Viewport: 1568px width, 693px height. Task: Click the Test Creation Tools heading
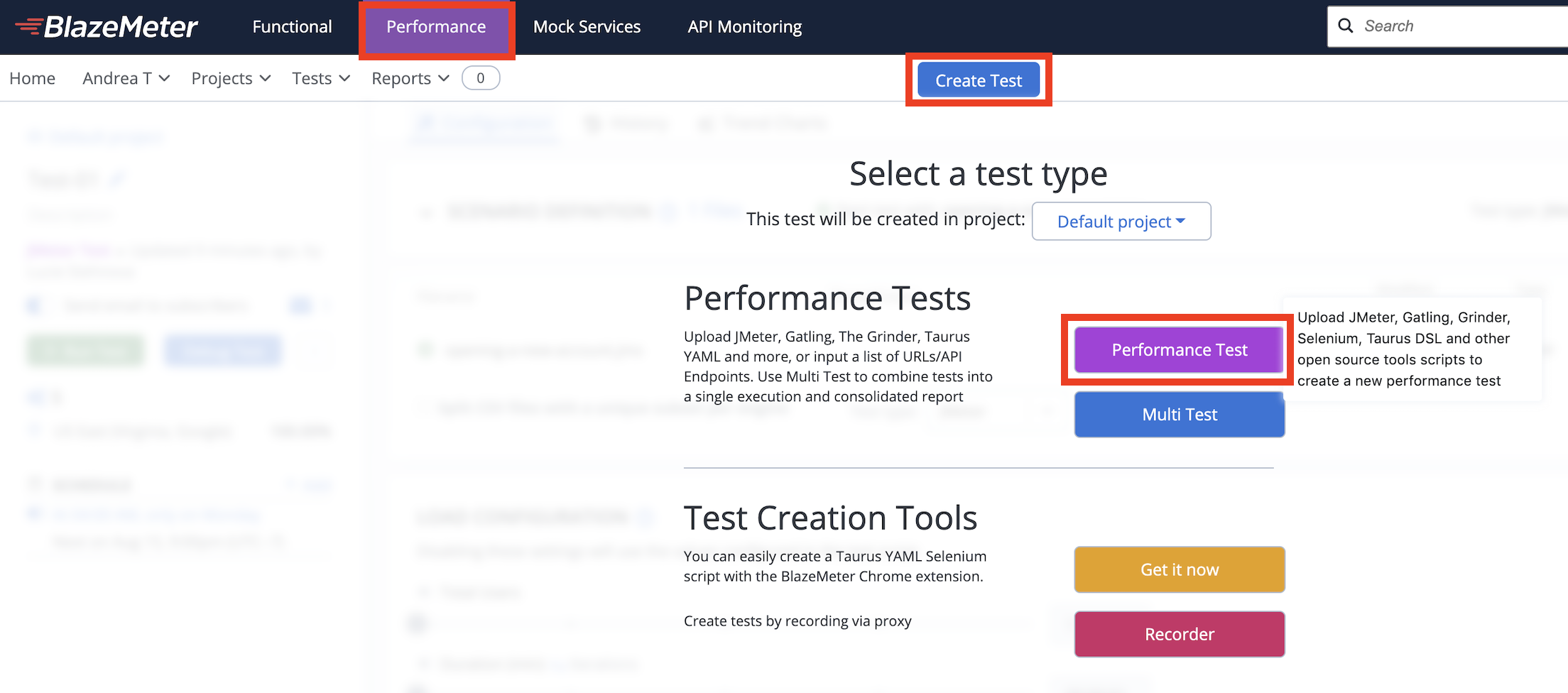click(x=830, y=518)
